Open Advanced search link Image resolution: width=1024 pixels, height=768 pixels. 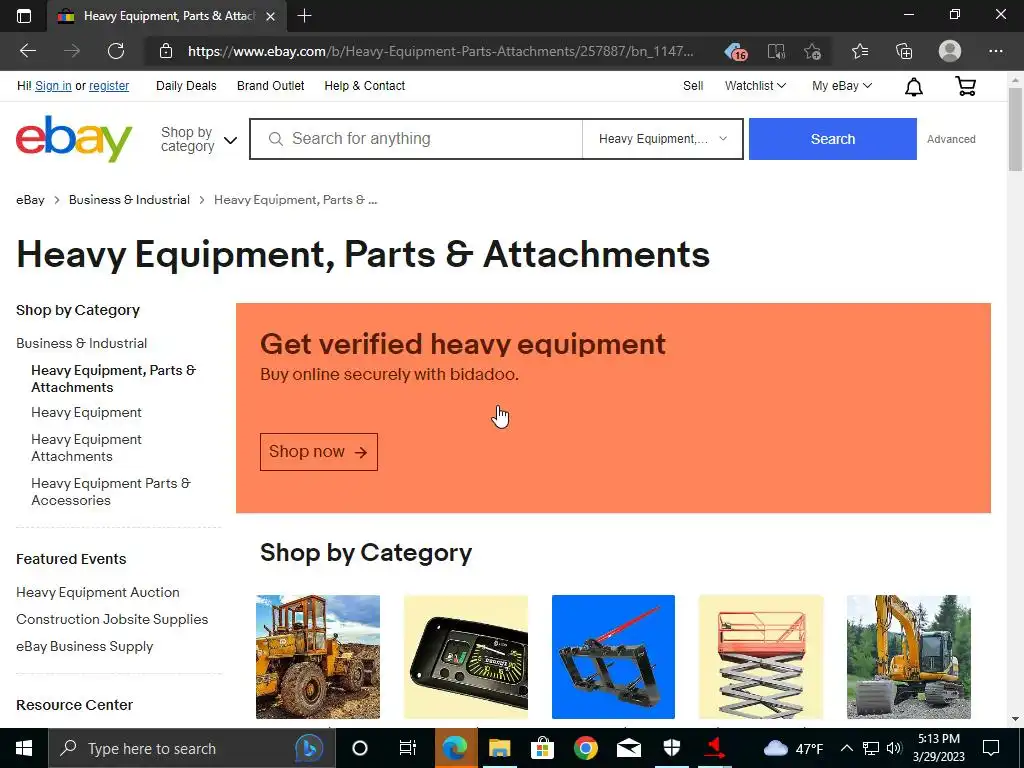click(951, 139)
